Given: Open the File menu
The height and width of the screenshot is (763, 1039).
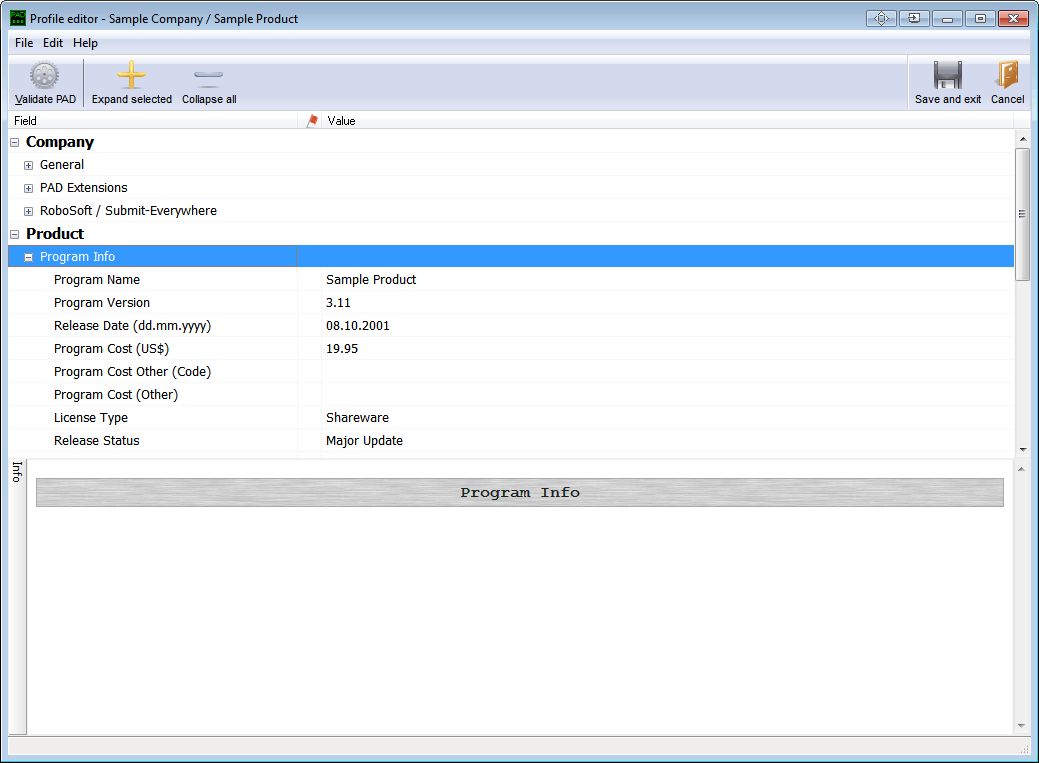Looking at the screenshot, I should tap(23, 43).
